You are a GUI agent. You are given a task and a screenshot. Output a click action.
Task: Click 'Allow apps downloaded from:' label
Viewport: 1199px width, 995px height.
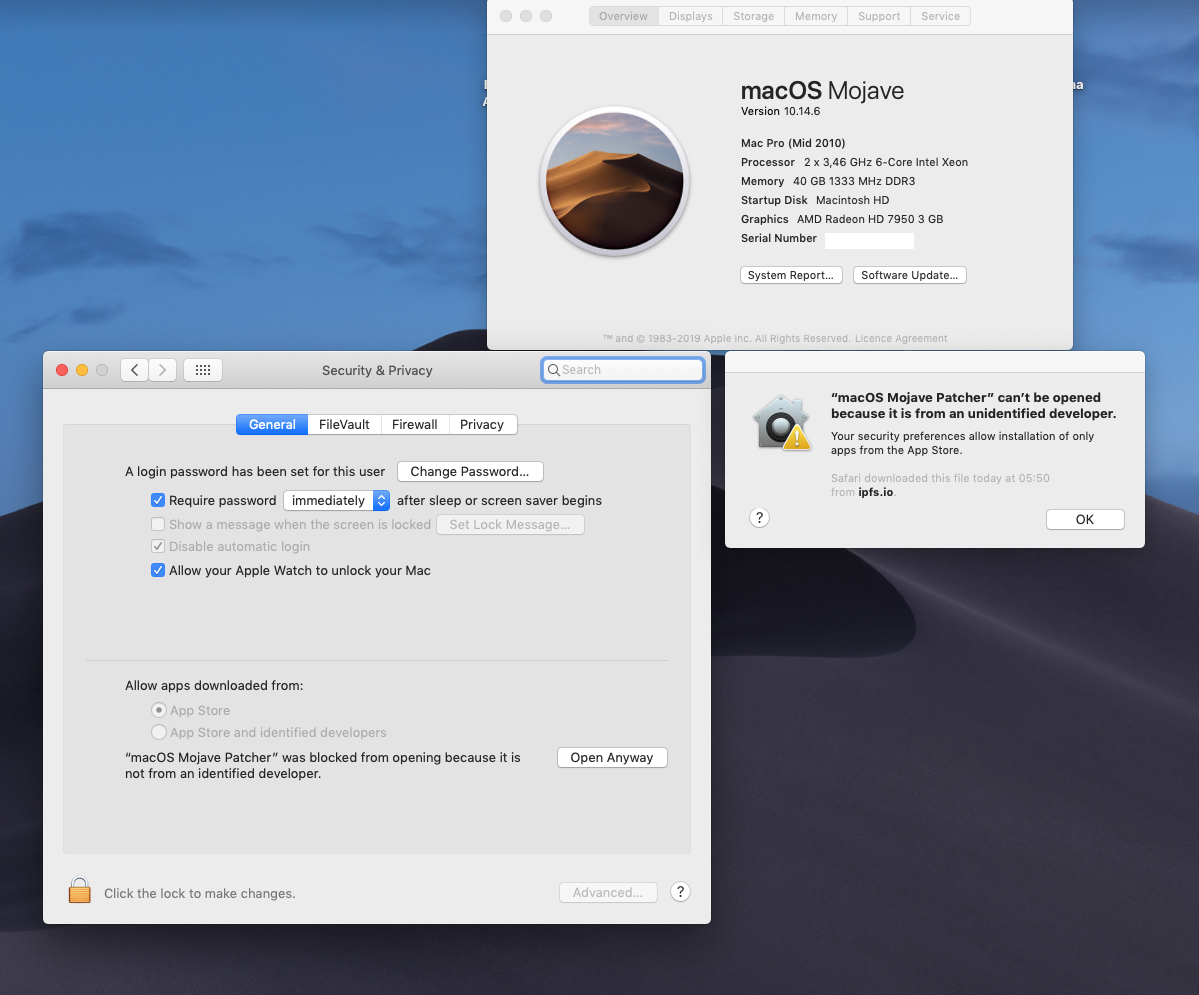[x=214, y=685]
